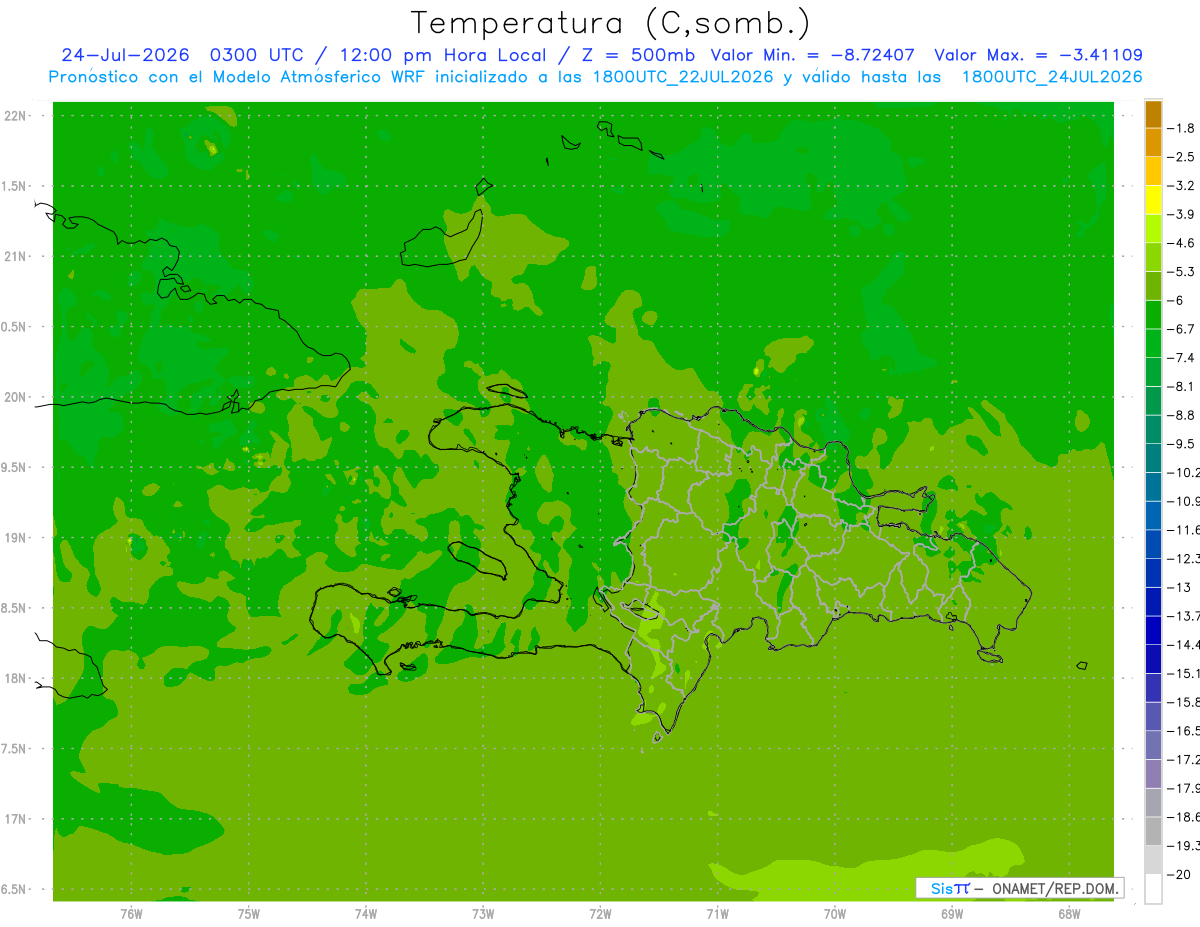Pick the colorbar swatch between -6 and -6.7

coord(1153,315)
